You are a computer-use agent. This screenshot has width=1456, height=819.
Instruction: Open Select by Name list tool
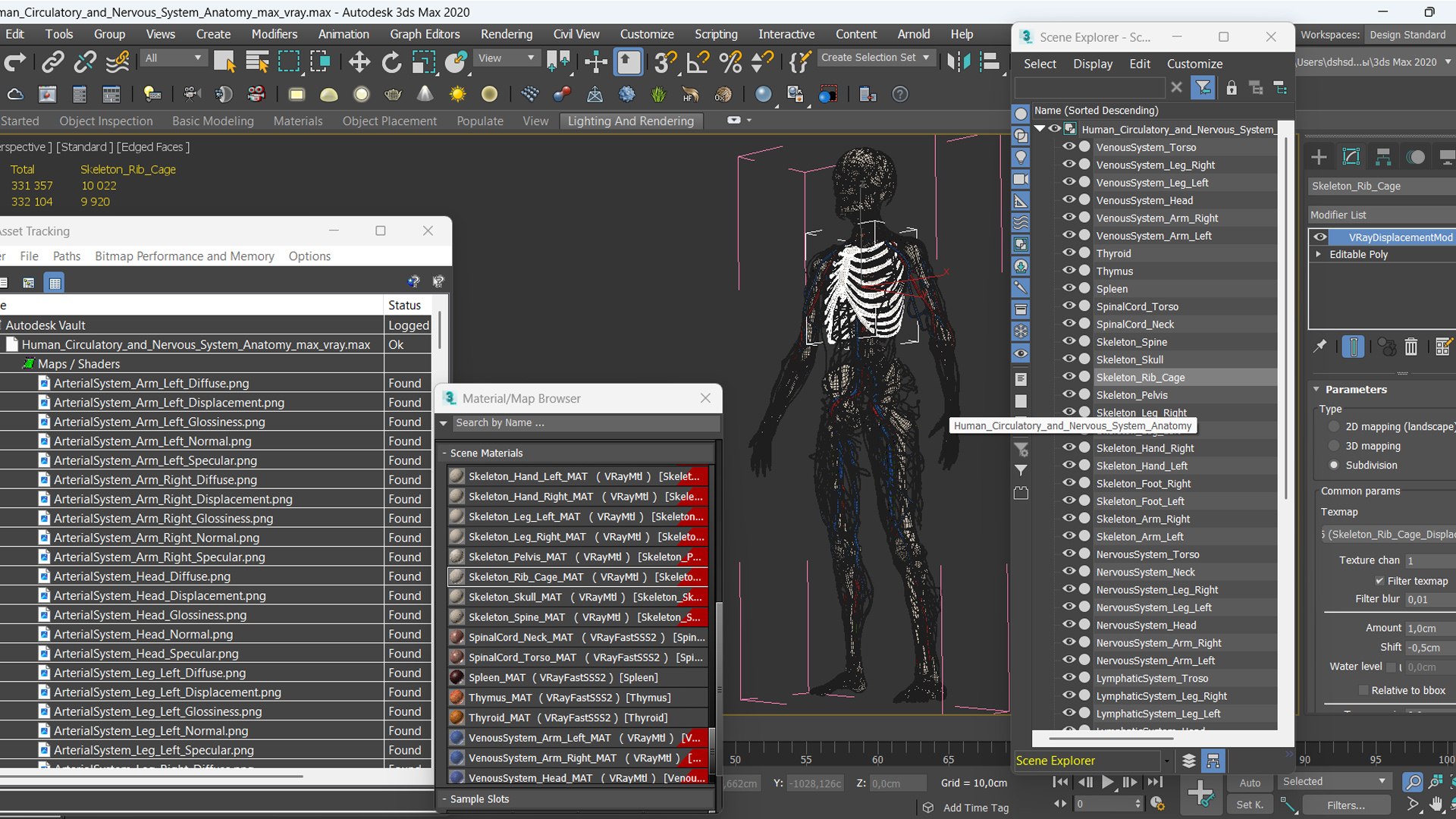tap(257, 61)
